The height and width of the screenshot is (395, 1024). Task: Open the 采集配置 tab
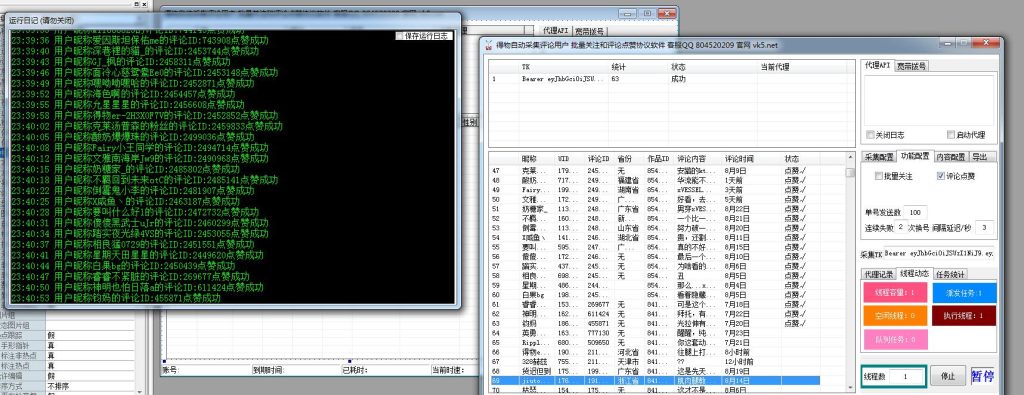pyautogui.click(x=879, y=157)
